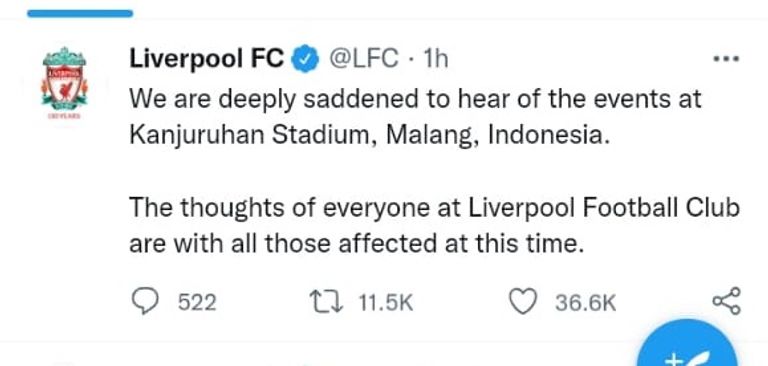Click the 1h tweet timestamp
The height and width of the screenshot is (366, 768).
(435, 59)
